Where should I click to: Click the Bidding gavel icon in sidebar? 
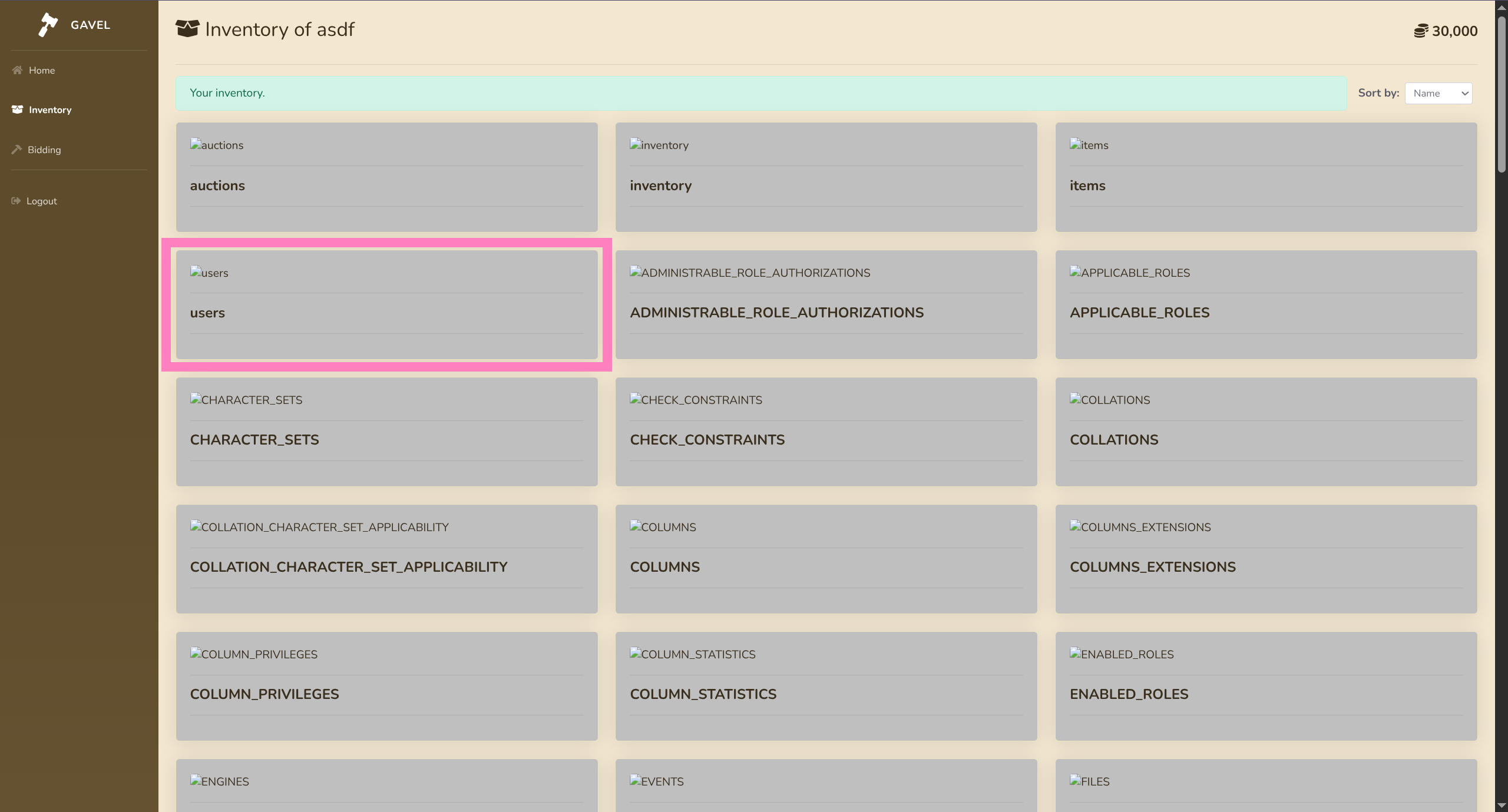pyautogui.click(x=16, y=150)
